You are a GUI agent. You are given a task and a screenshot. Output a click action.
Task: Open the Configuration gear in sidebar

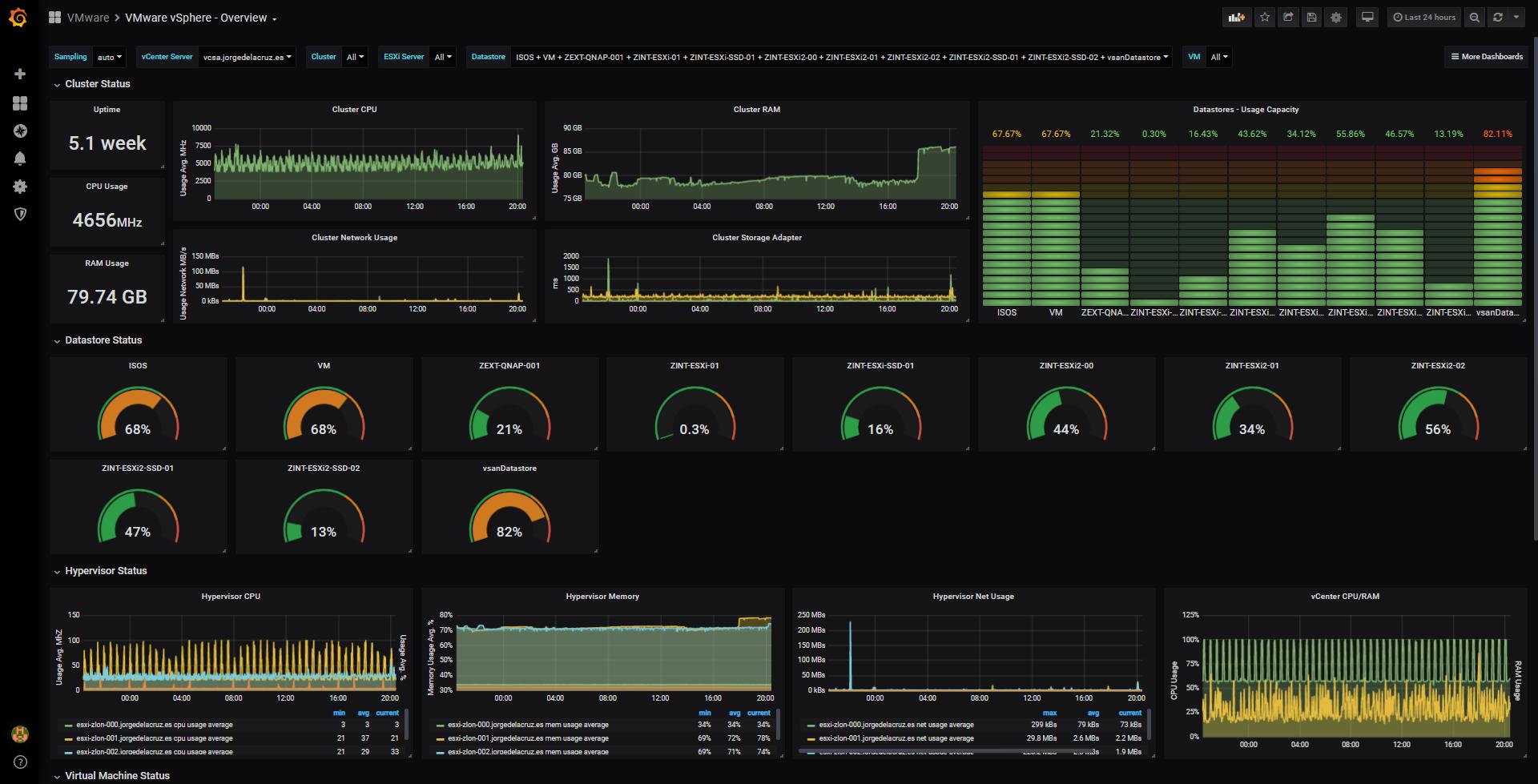pyautogui.click(x=19, y=186)
